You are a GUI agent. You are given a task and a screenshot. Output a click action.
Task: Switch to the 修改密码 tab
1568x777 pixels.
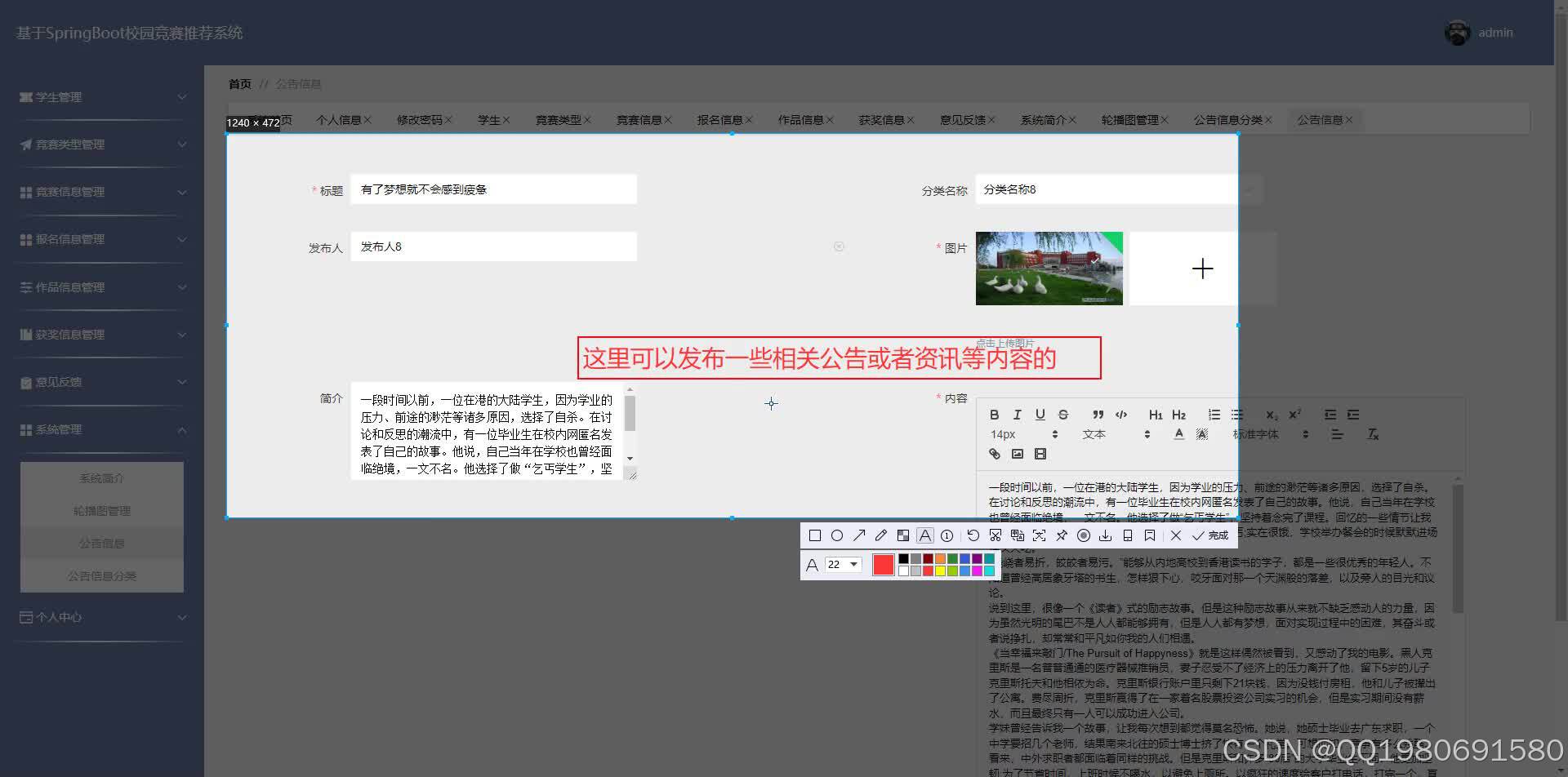coord(419,119)
